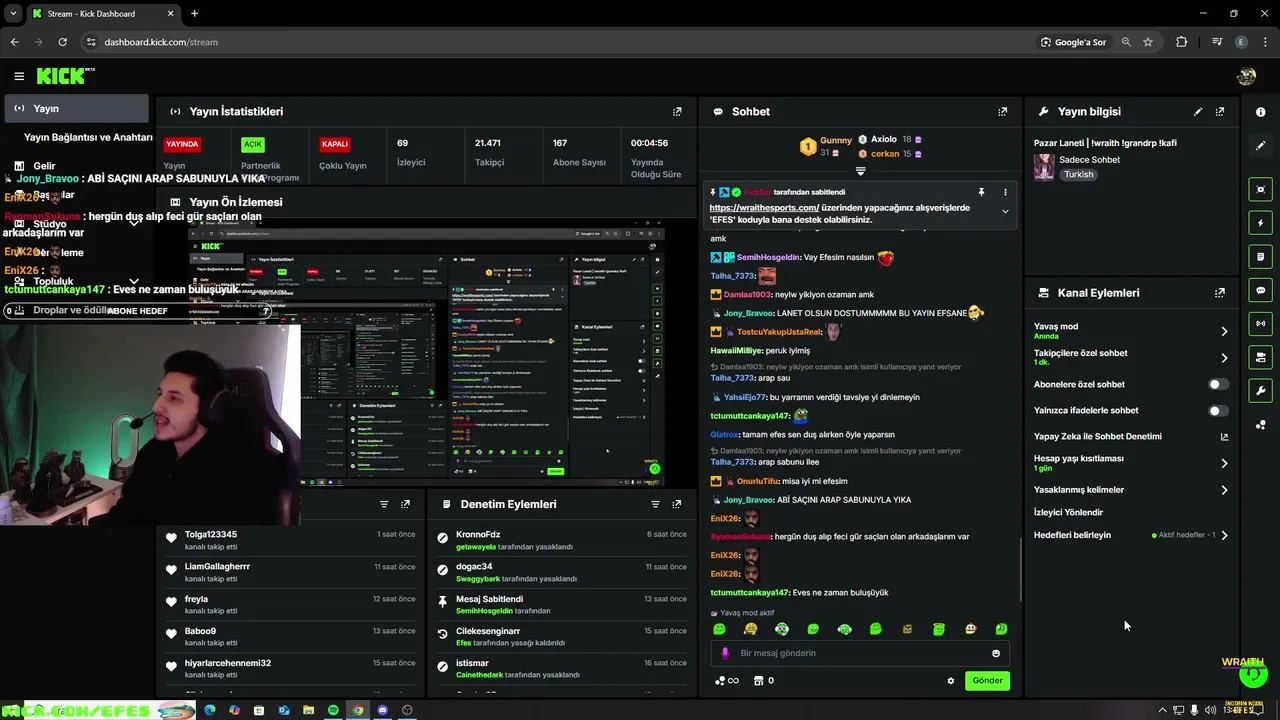
Task: Open İzleyici Yönlendir action
Action: (x=1068, y=512)
